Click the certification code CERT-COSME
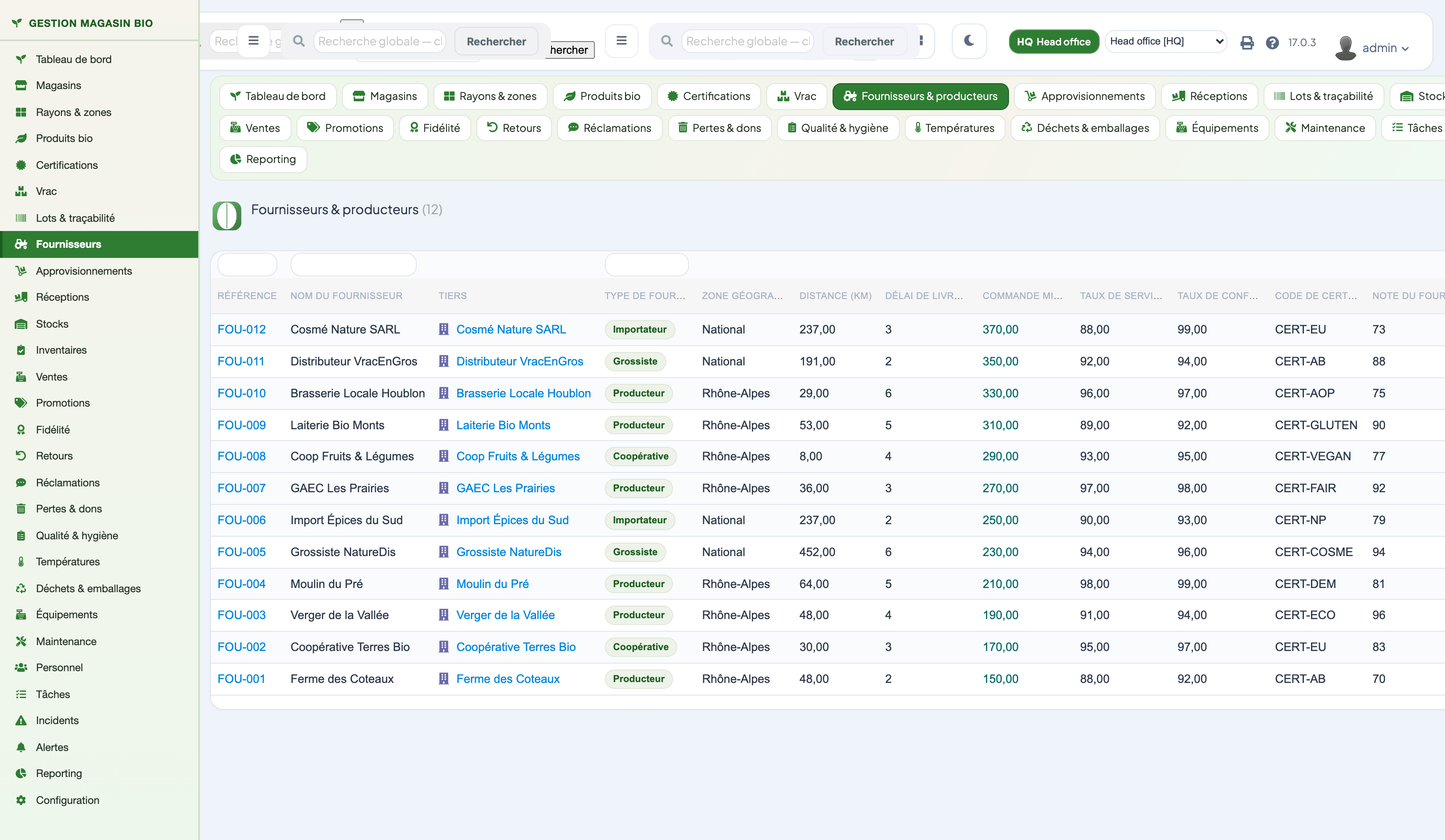The image size is (1445, 840). click(1314, 552)
